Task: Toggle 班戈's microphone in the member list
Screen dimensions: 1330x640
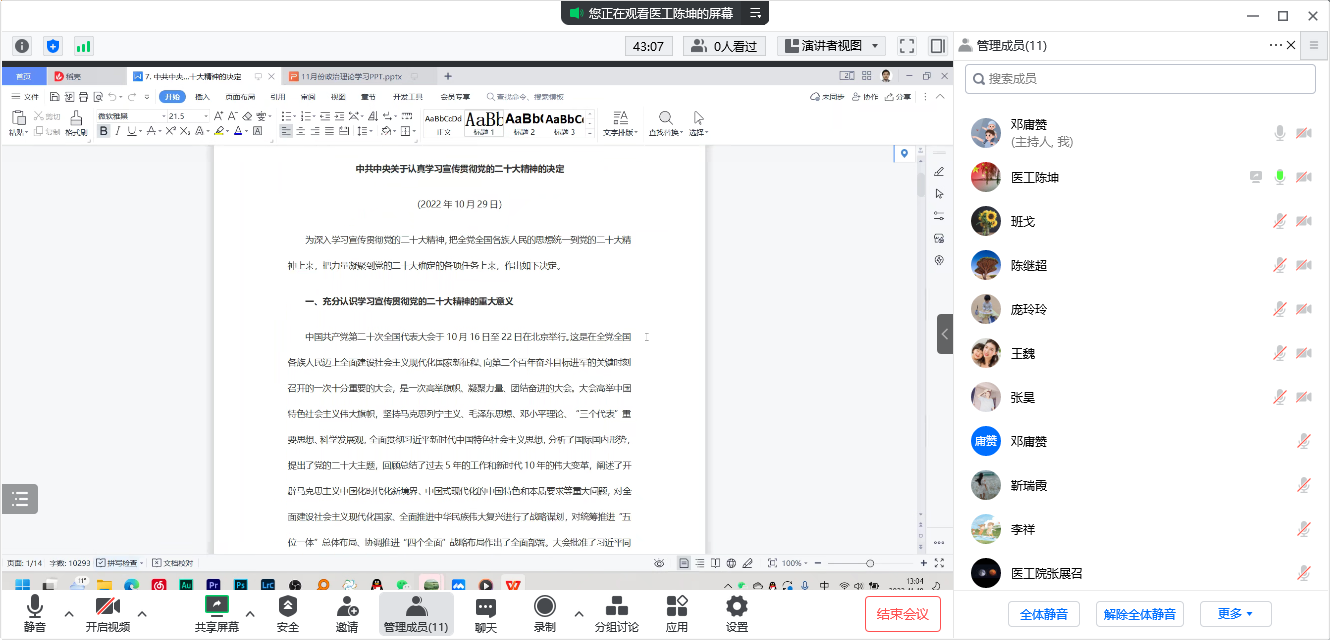Action: pos(1278,221)
